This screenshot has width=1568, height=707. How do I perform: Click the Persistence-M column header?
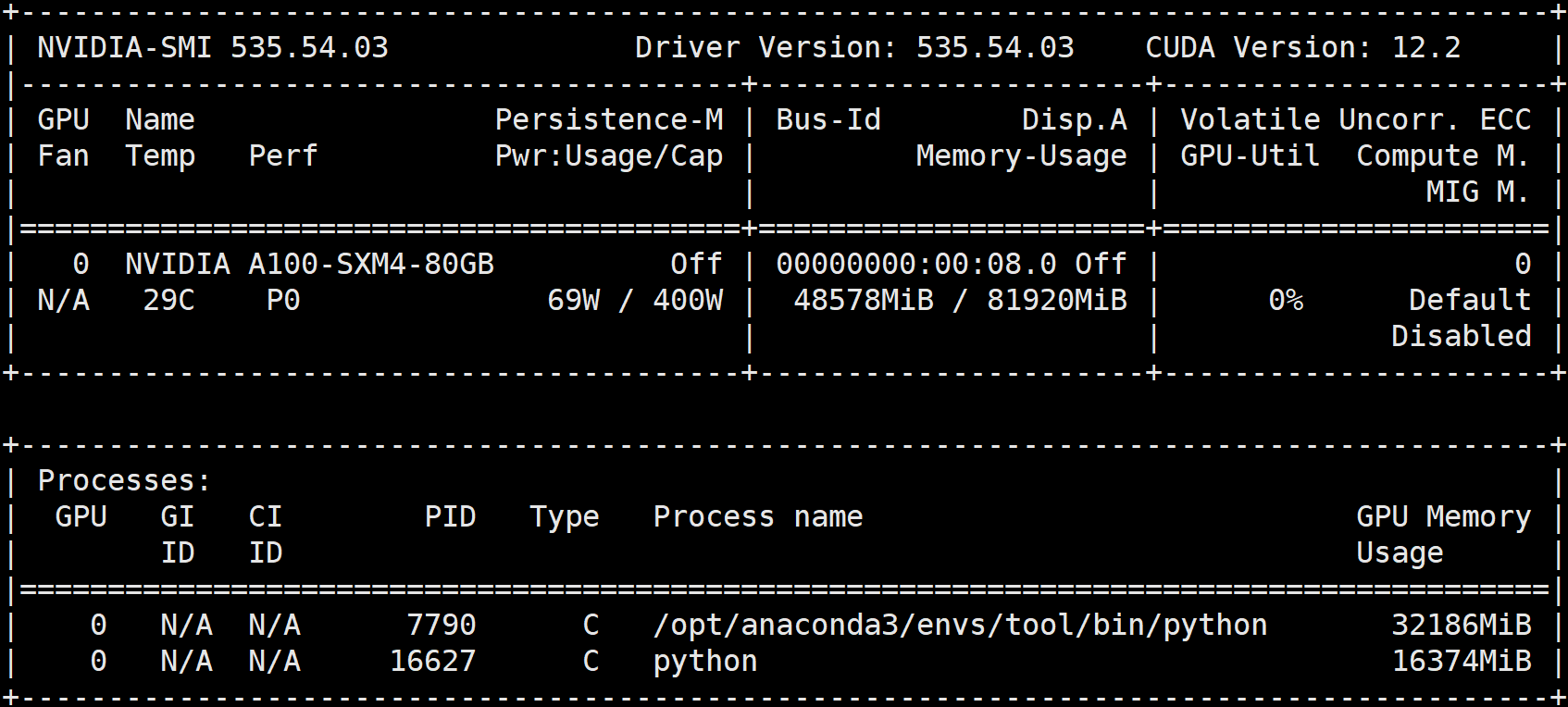pos(609,119)
